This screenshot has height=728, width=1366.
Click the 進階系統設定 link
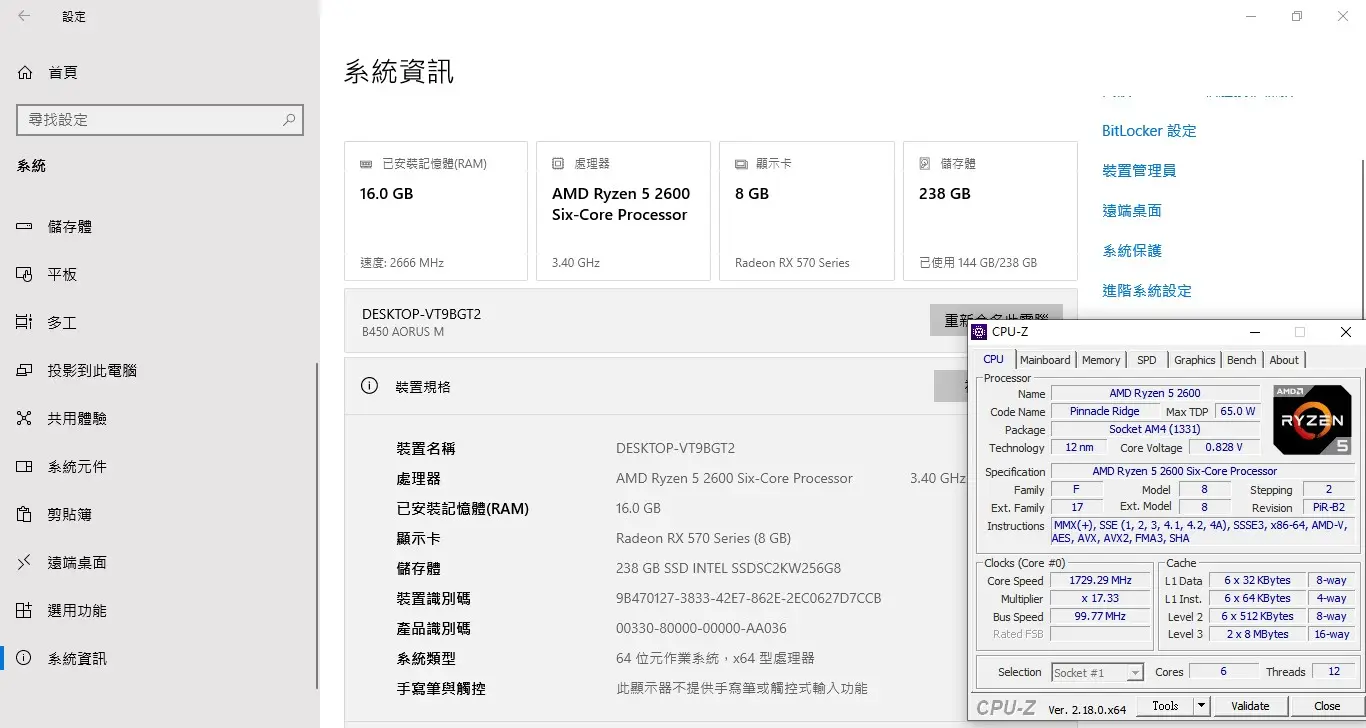coord(1147,291)
